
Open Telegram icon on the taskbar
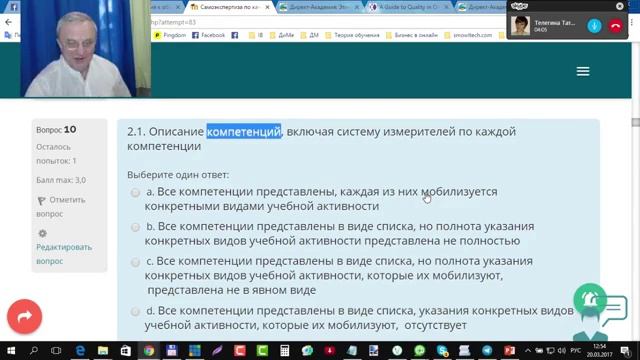487,351
